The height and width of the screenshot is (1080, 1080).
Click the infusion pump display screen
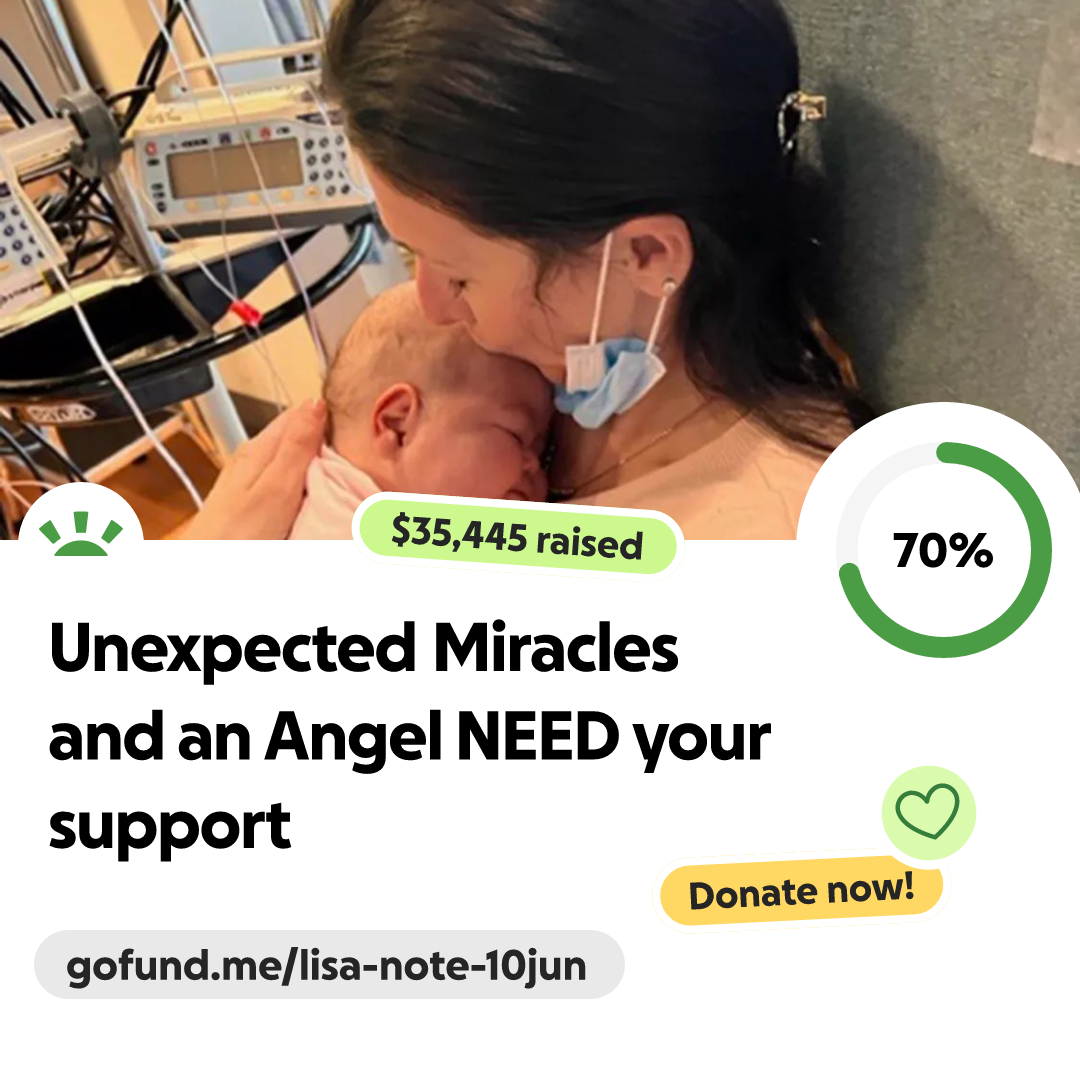pyautogui.click(x=233, y=167)
